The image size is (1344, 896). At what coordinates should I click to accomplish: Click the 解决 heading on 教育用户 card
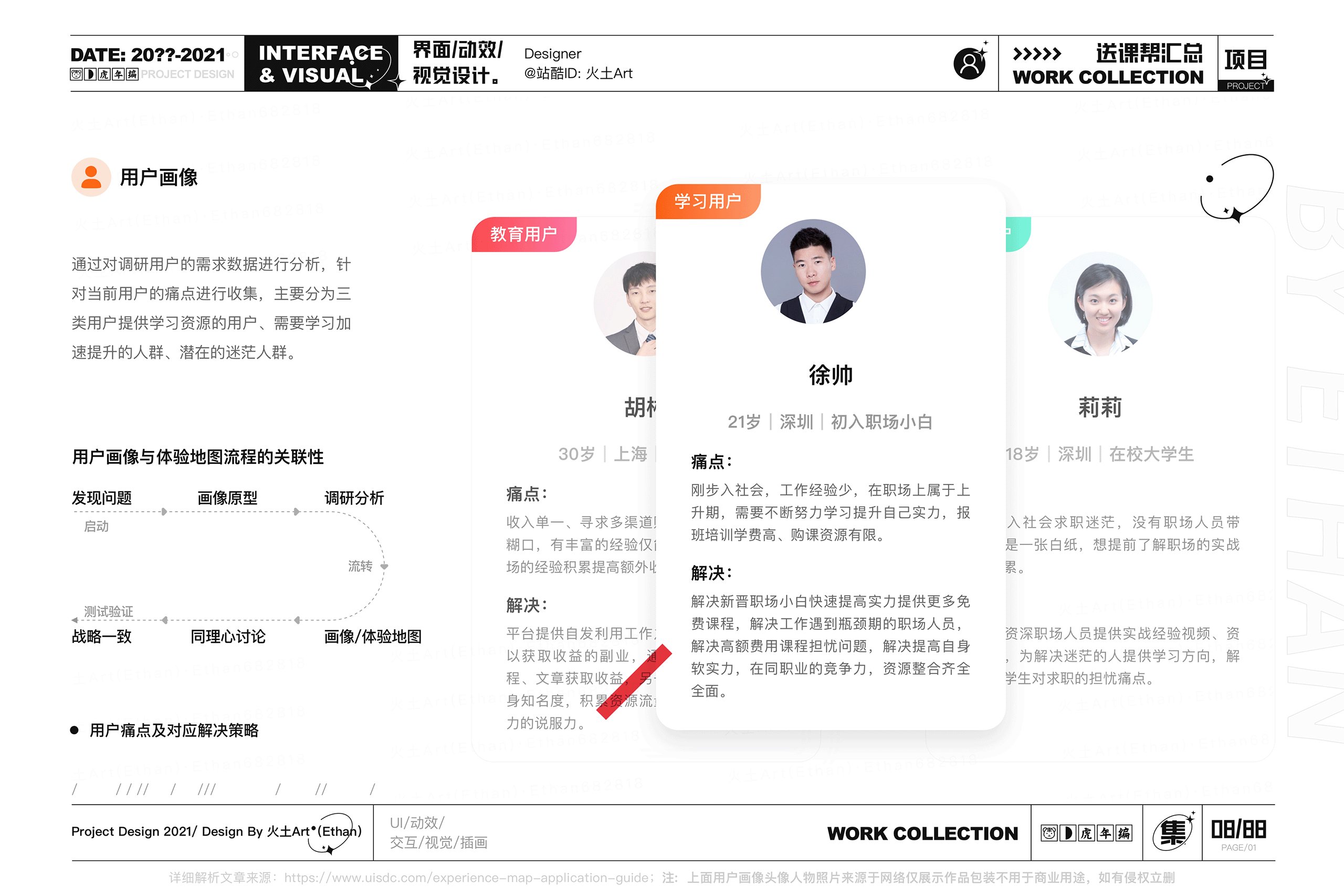(527, 605)
